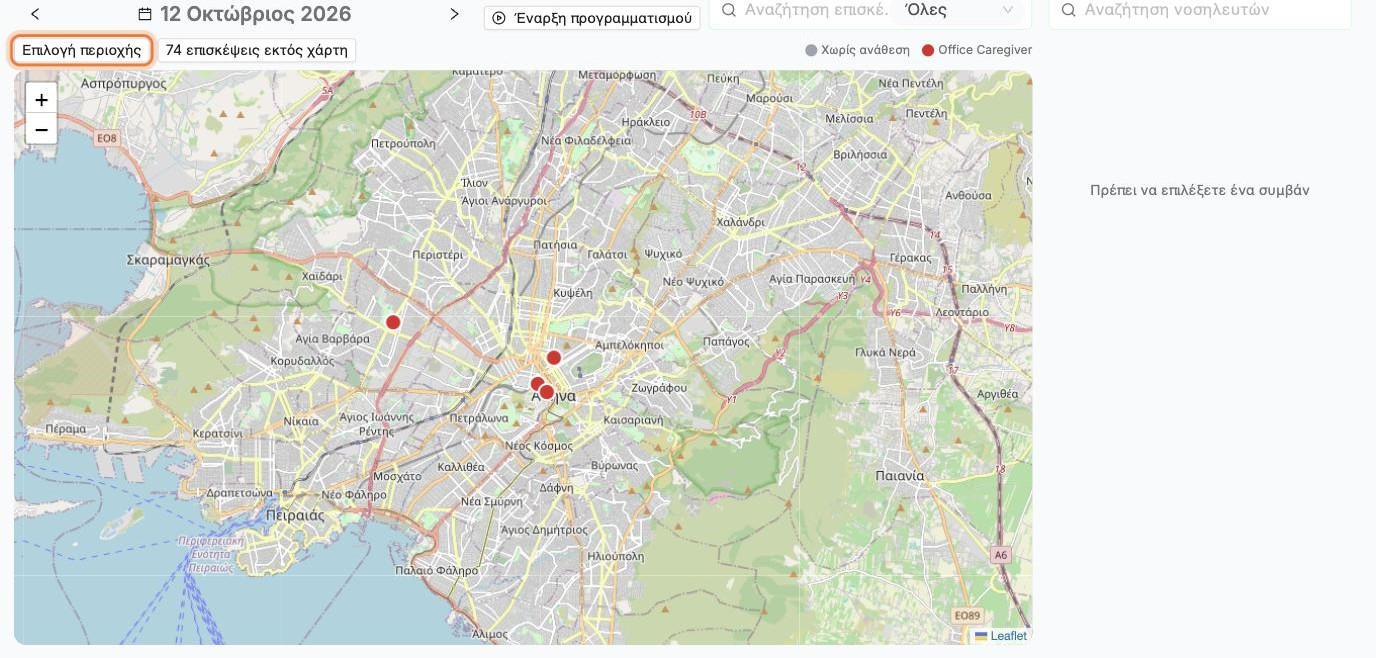Image resolution: width=1376 pixels, height=658 pixels.
Task: Zoom in on the map
Action: tap(41, 99)
